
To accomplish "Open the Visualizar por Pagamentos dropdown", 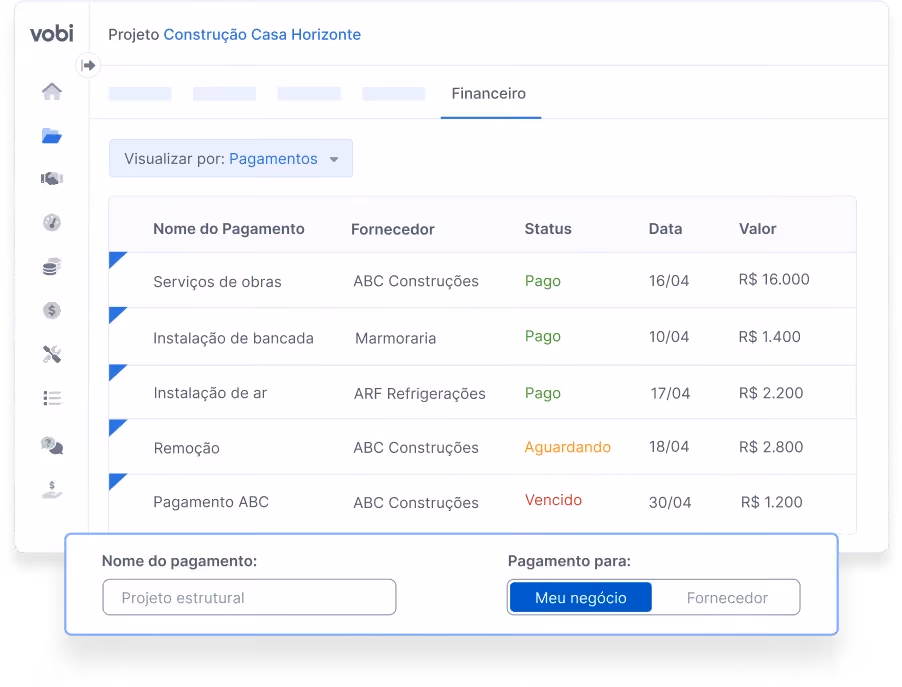I will 231,158.
